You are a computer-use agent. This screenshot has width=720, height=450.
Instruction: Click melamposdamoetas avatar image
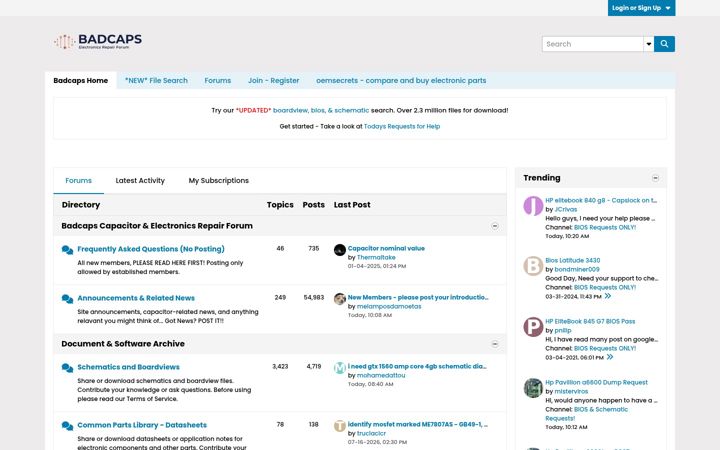coord(340,299)
